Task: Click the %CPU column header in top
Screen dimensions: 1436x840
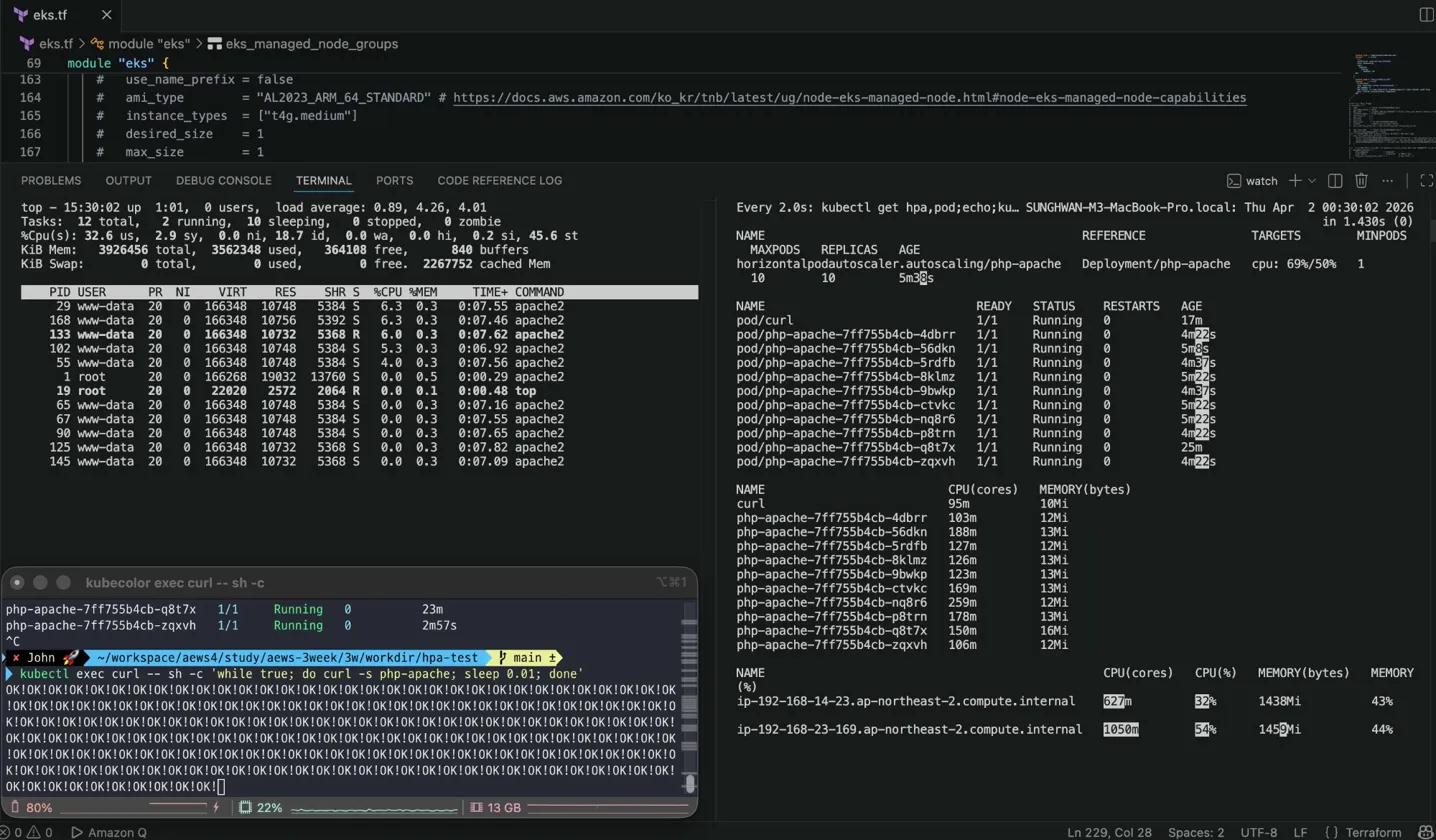Action: pos(386,292)
